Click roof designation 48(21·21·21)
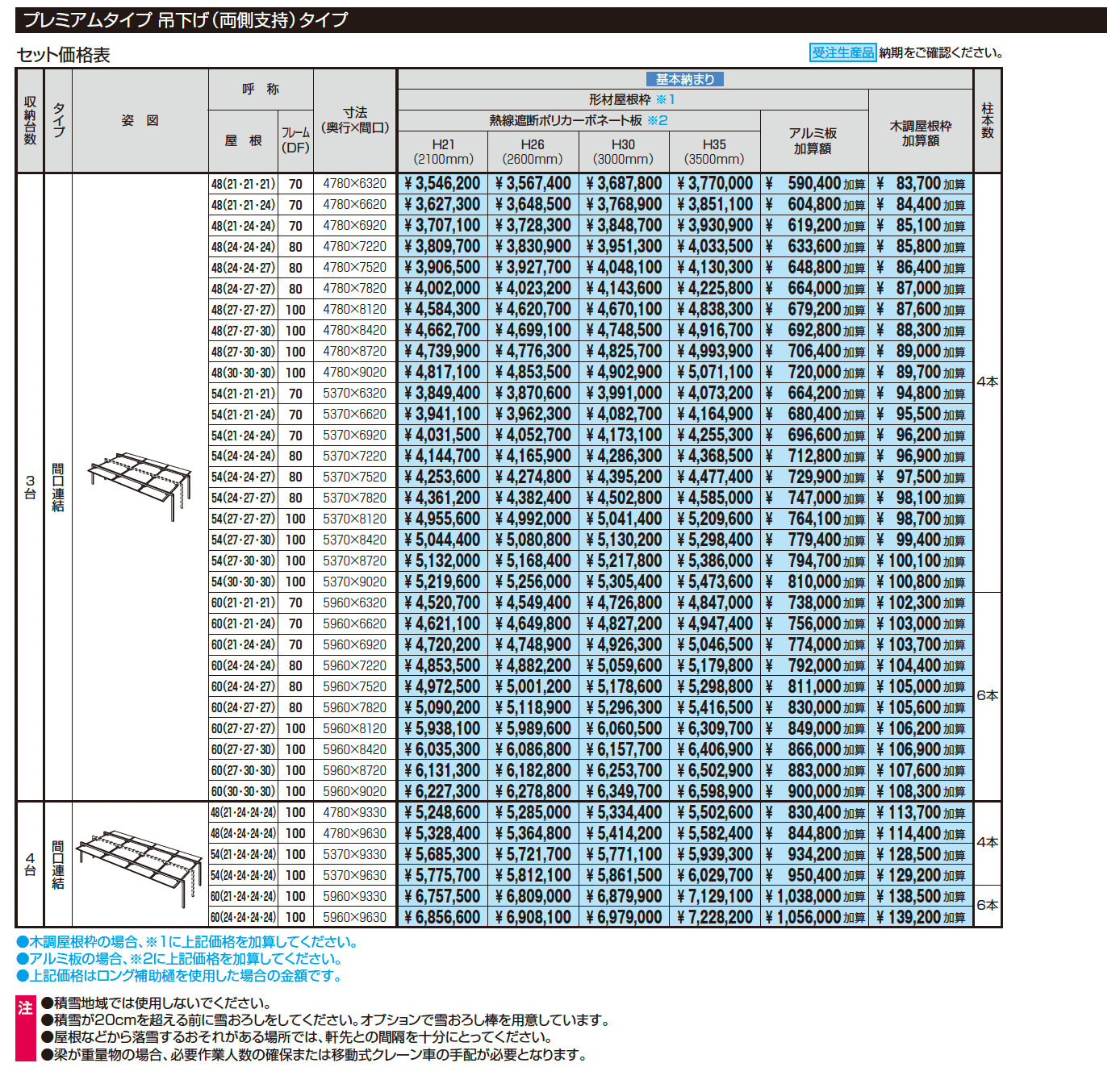This screenshot has width=1120, height=1084. [243, 184]
